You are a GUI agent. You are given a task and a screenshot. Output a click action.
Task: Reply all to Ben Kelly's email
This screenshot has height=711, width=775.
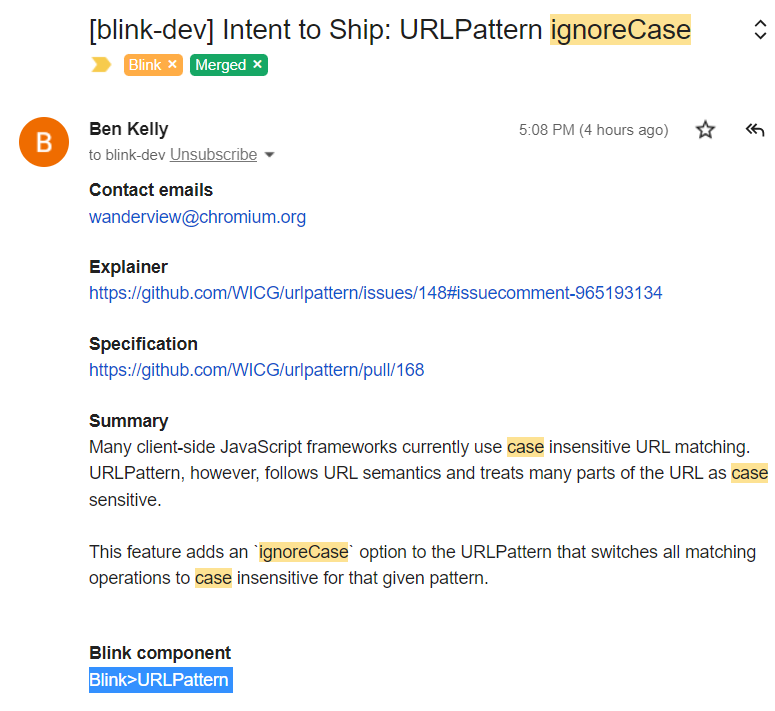coord(755,130)
